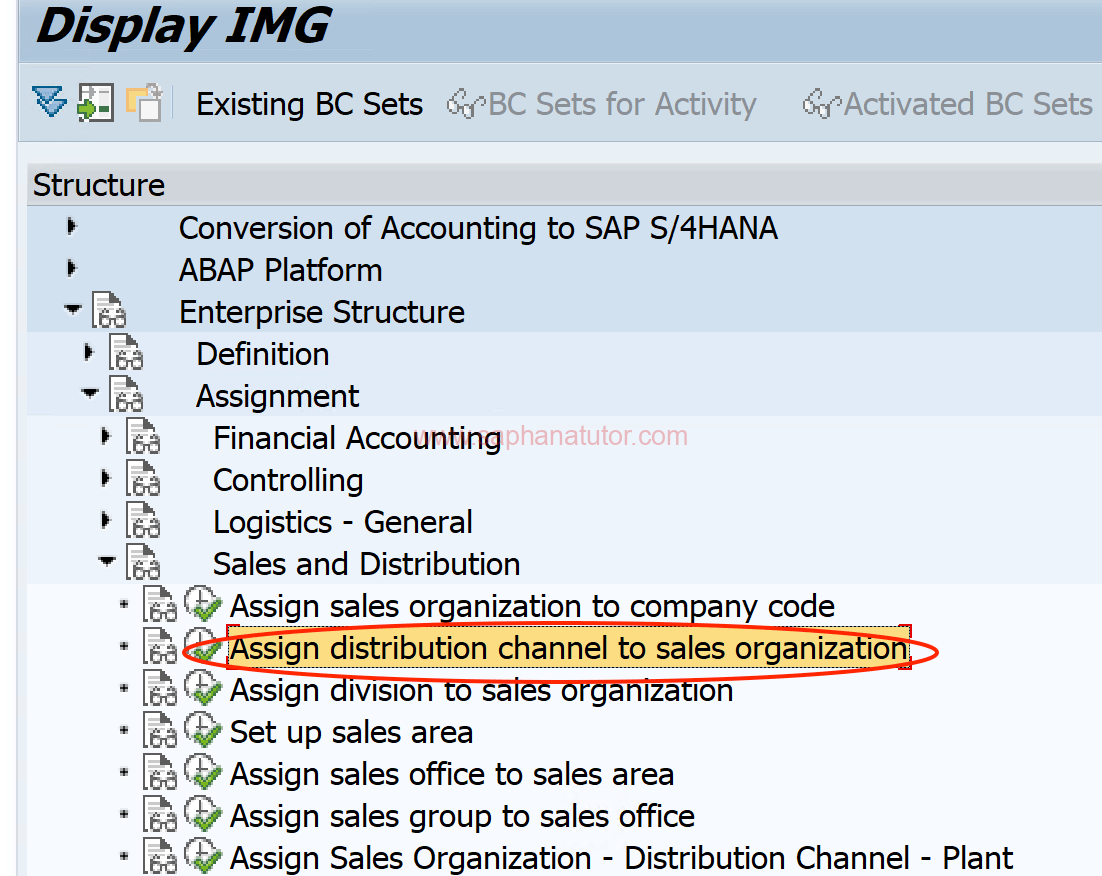Execute Assign sales office to sales area activity
1102x876 pixels.
tap(203, 772)
